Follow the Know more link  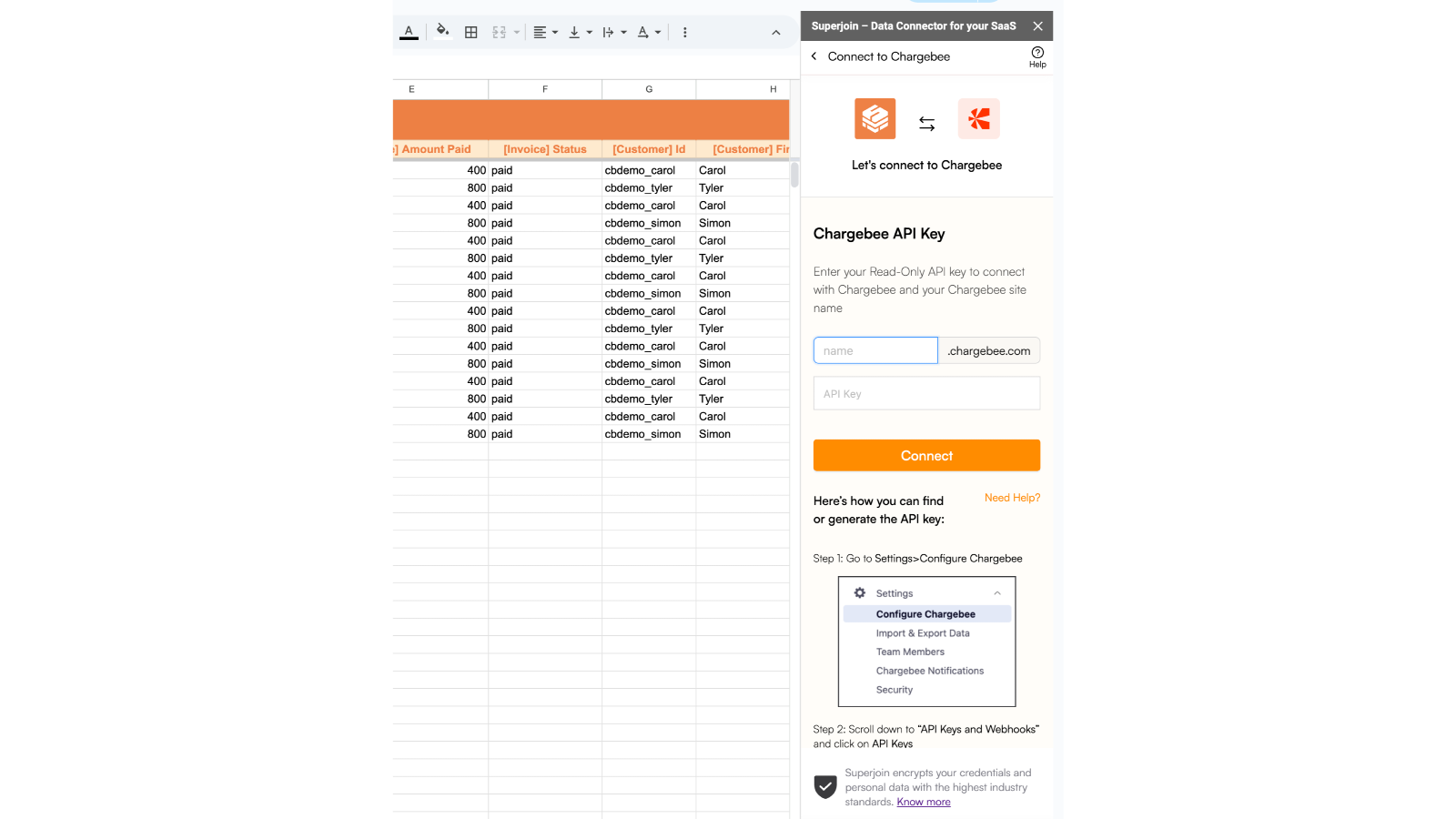pyautogui.click(x=923, y=803)
